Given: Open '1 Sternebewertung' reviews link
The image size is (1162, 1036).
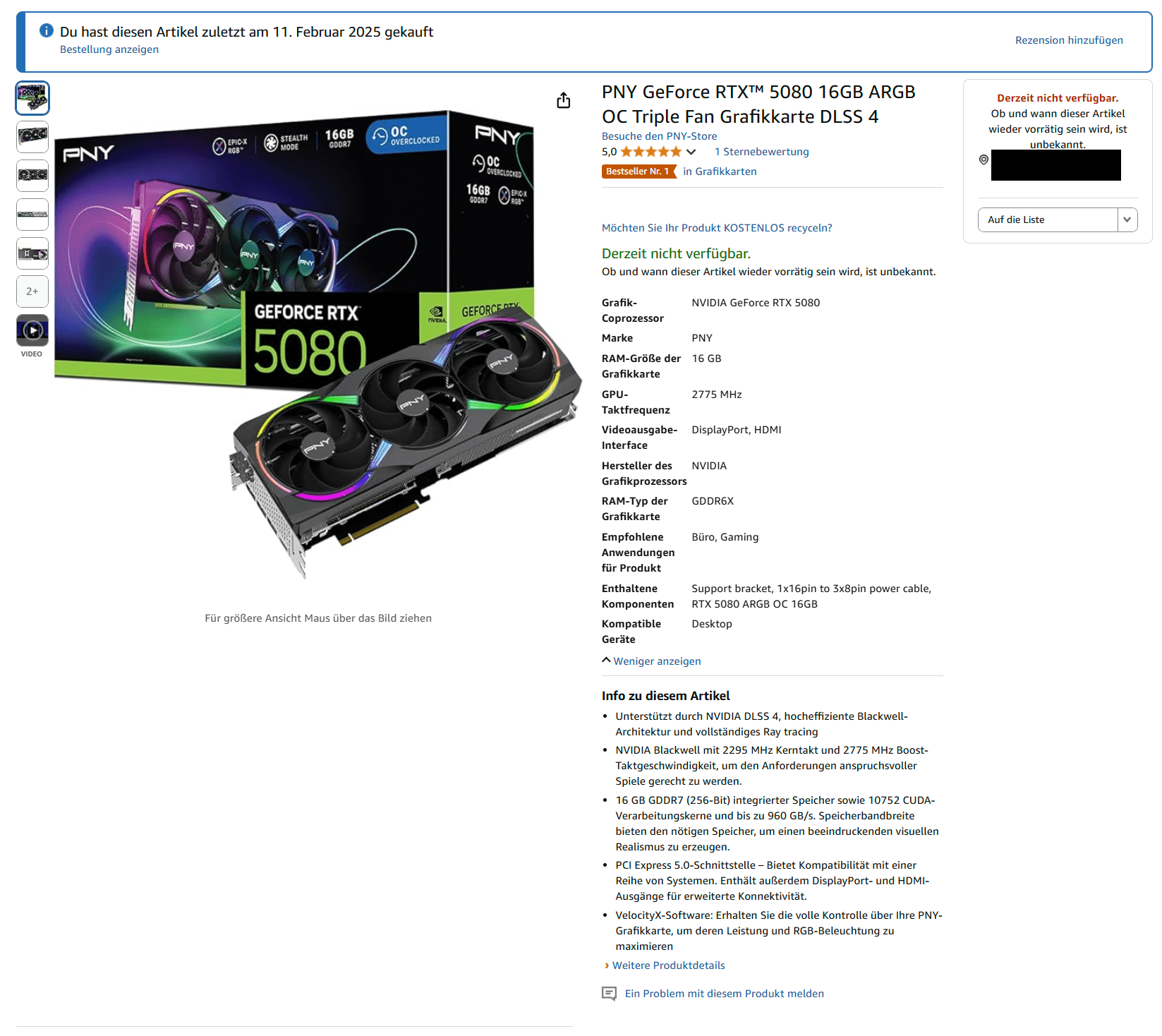Looking at the screenshot, I should click(x=761, y=152).
